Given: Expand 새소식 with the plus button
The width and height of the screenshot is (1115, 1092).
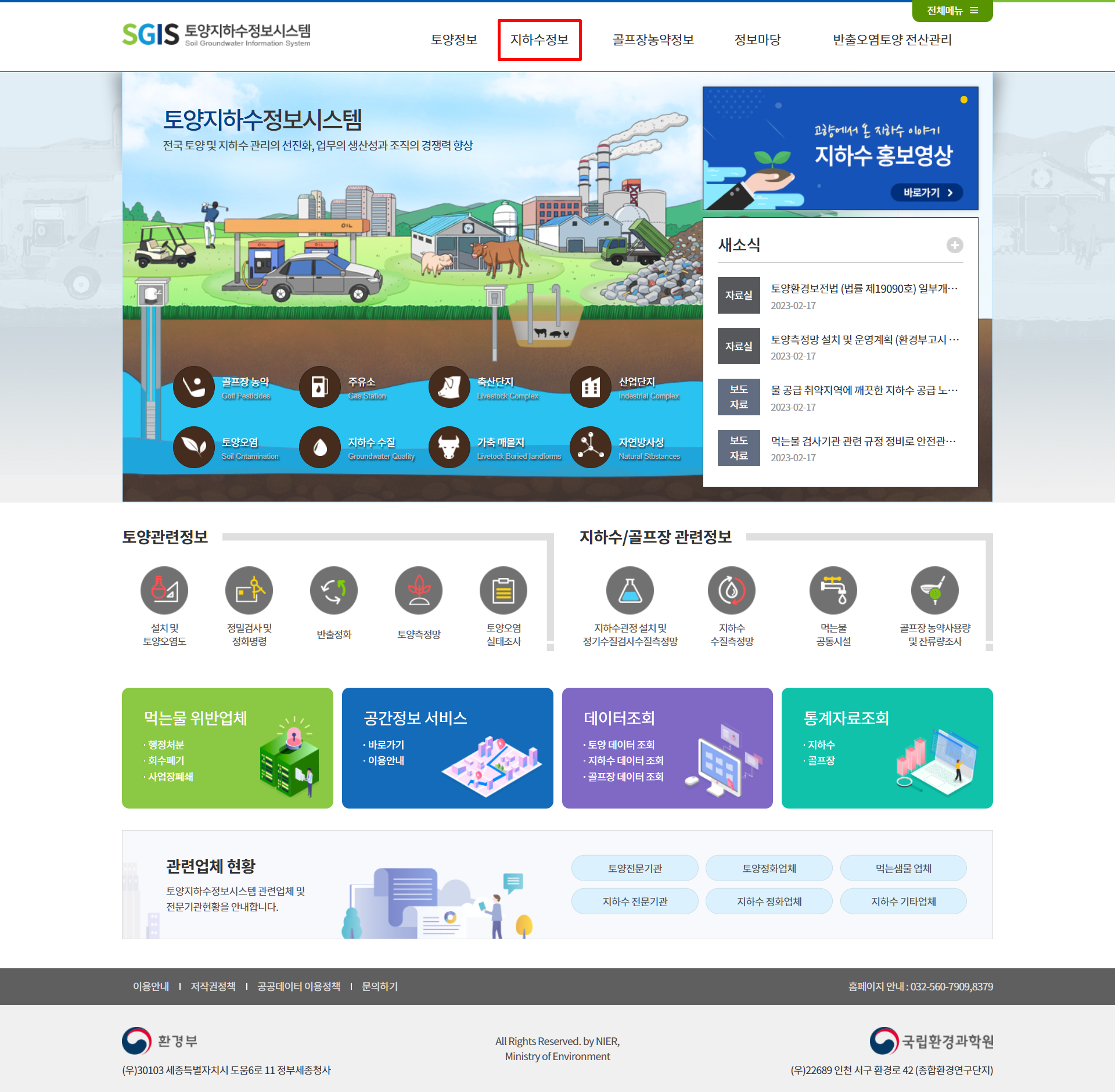Looking at the screenshot, I should [955, 245].
